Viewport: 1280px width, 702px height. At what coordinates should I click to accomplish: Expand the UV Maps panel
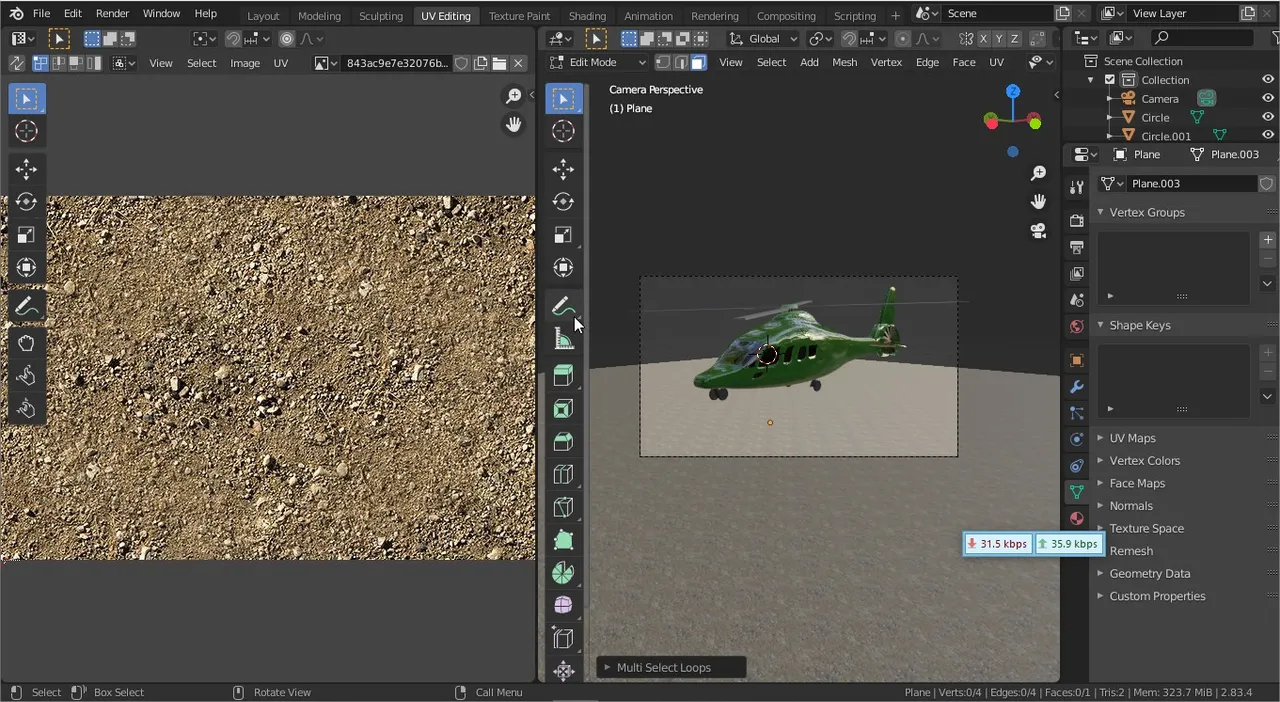point(1101,438)
